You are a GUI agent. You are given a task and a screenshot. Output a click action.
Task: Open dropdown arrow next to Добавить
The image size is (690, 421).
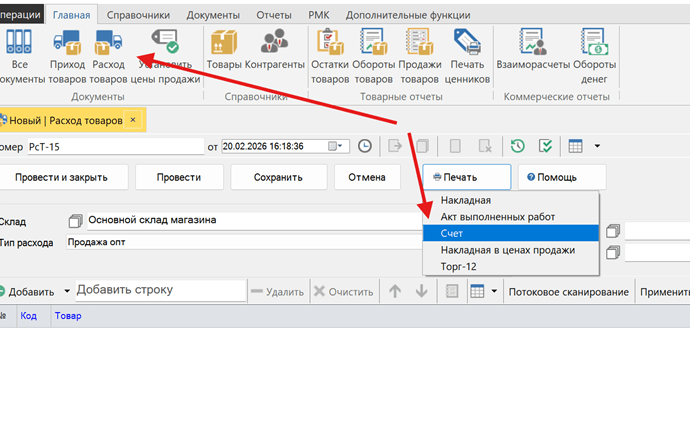coord(67,291)
